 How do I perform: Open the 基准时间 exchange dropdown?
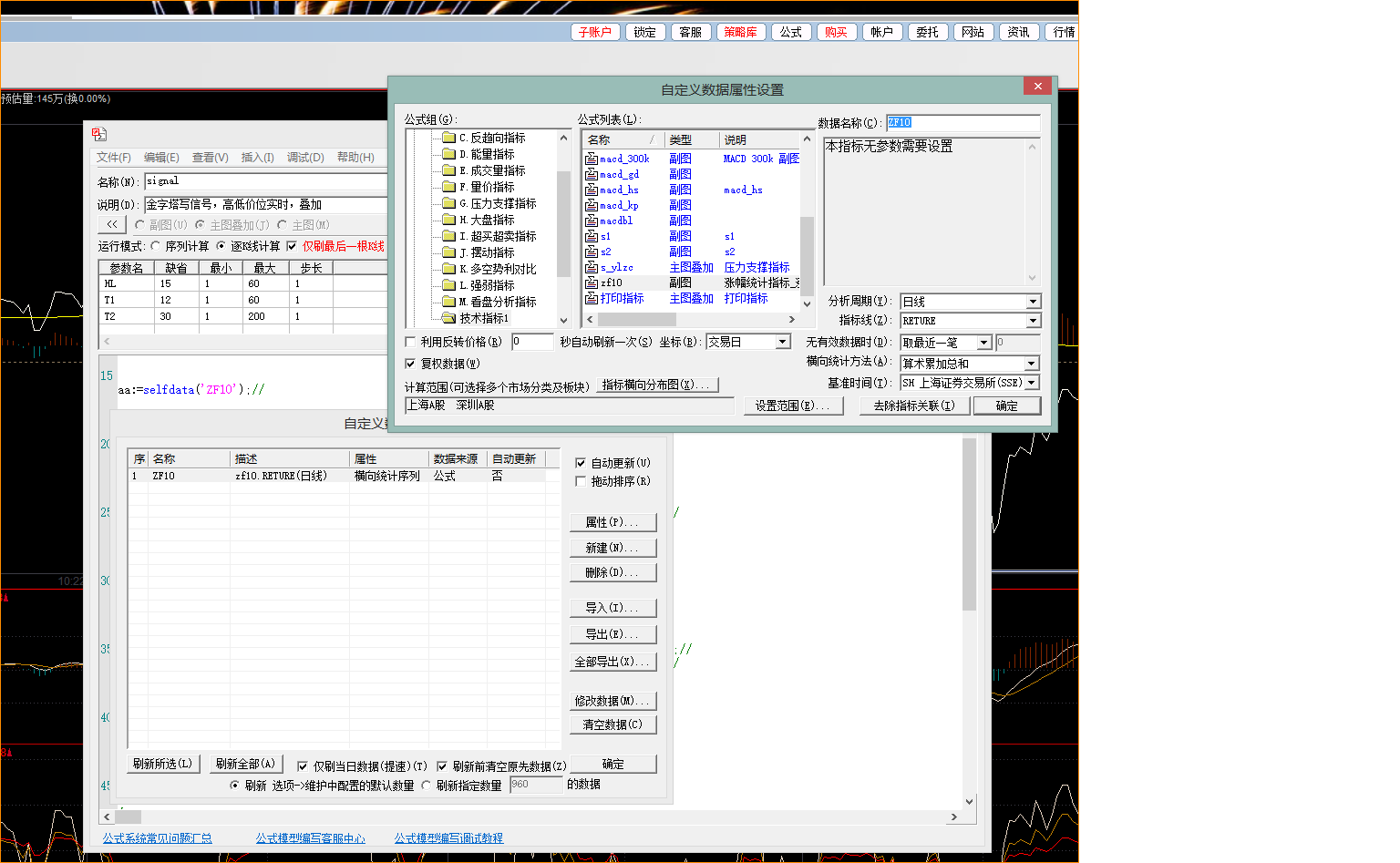(1032, 384)
